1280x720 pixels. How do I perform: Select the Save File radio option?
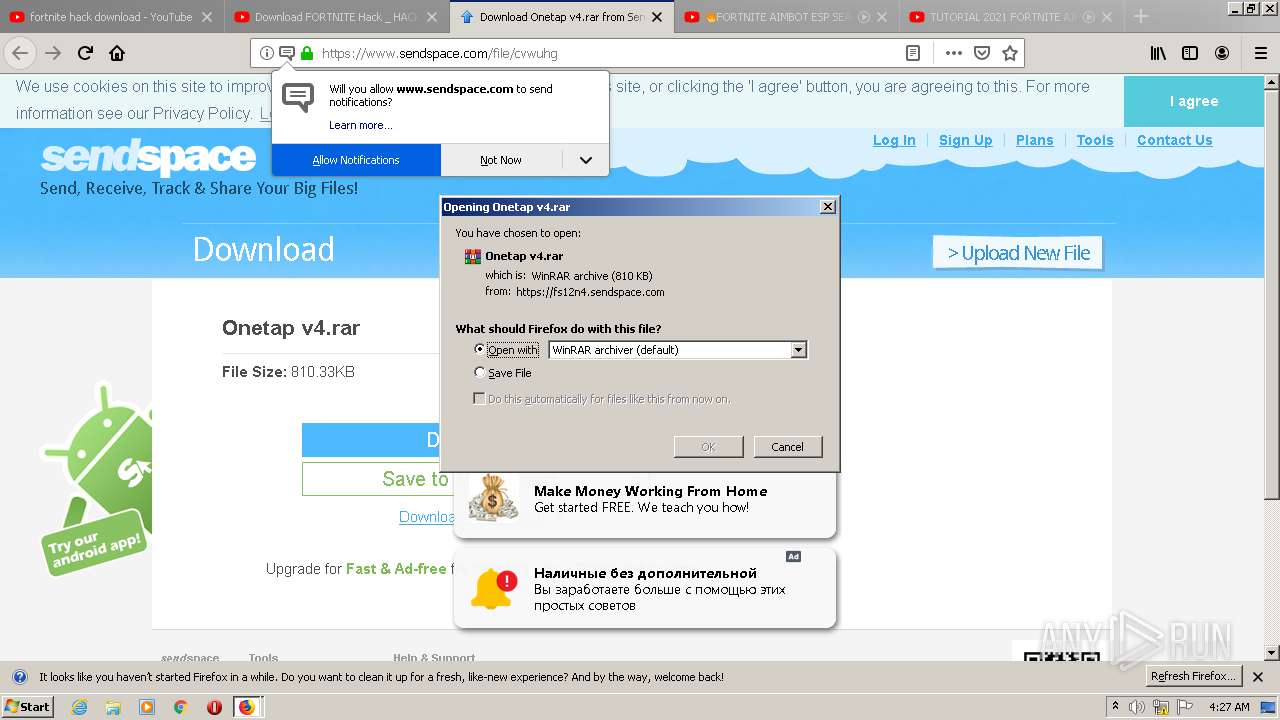[x=480, y=372]
